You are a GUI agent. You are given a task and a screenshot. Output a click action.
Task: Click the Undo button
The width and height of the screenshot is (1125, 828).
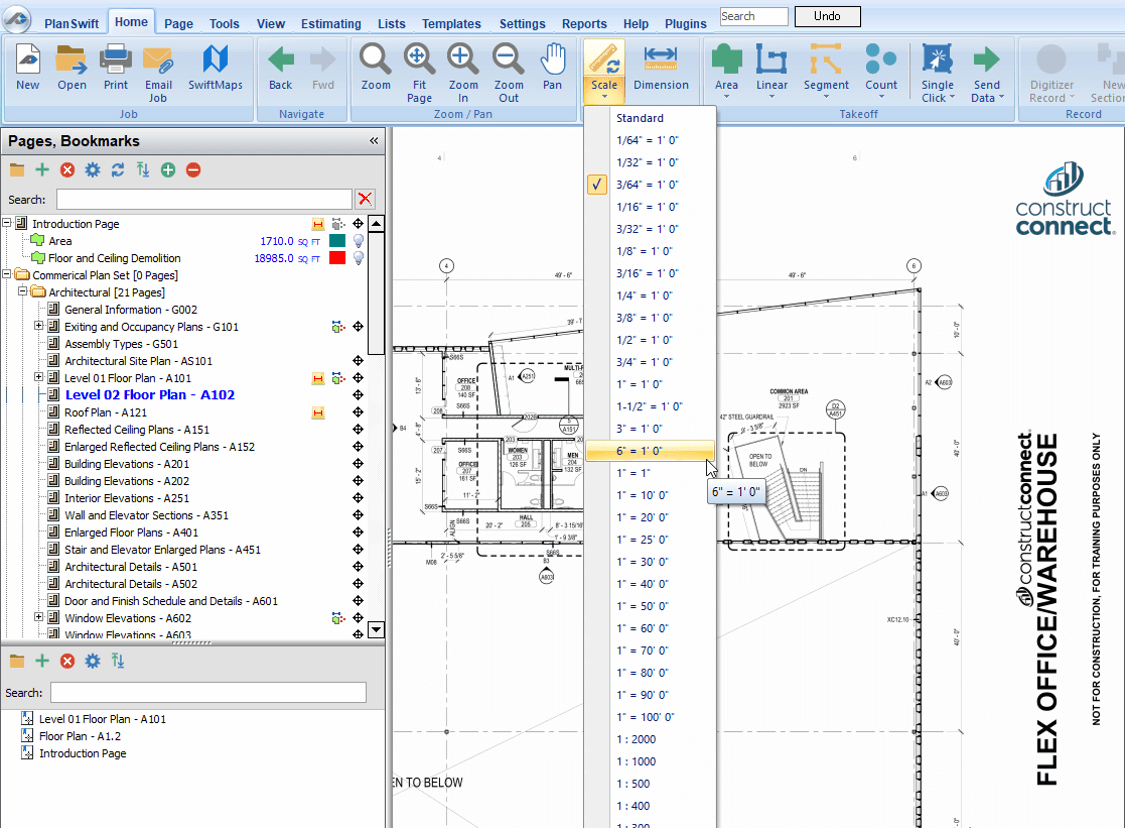tap(827, 17)
